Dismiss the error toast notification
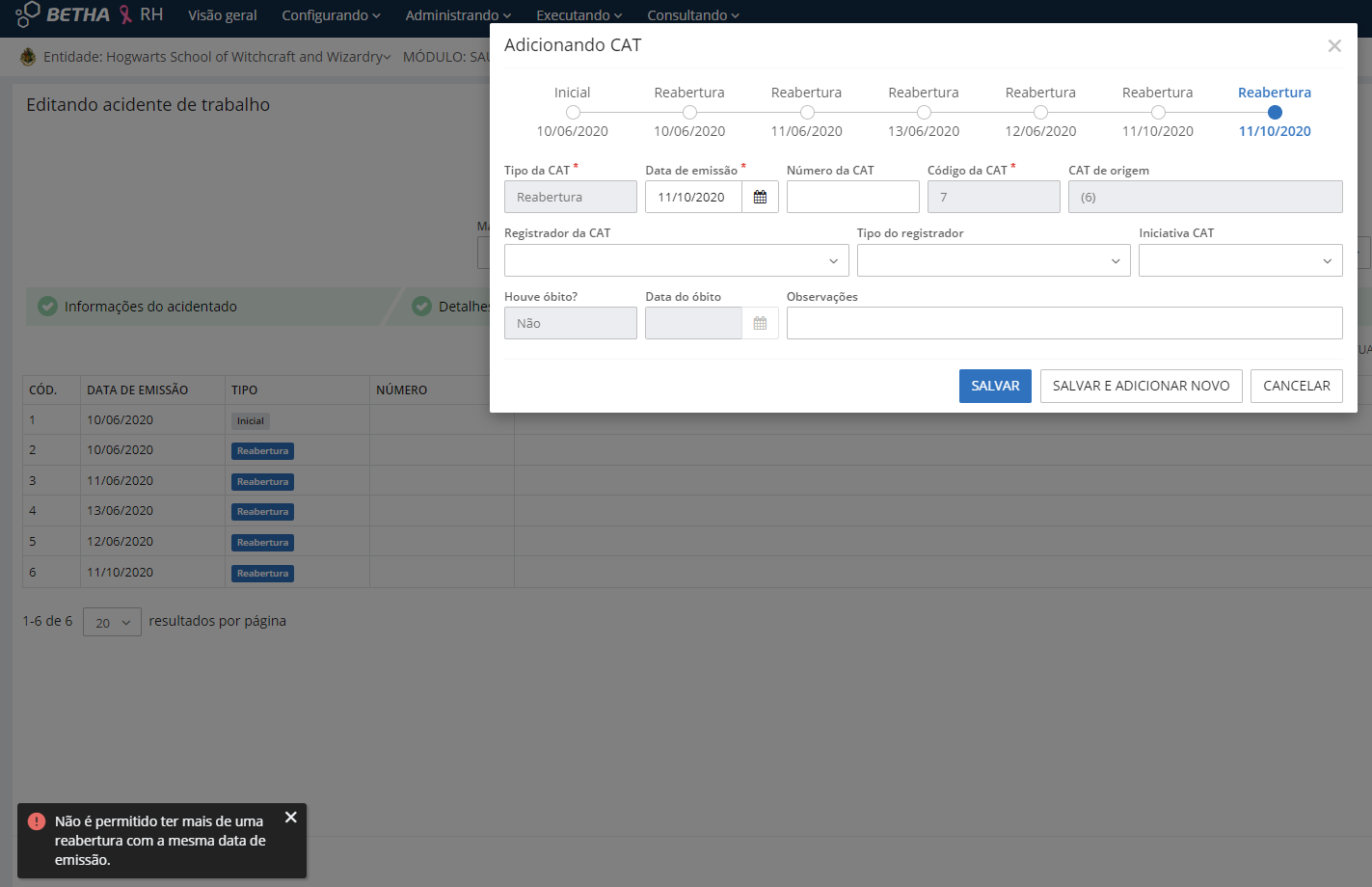 tap(290, 818)
